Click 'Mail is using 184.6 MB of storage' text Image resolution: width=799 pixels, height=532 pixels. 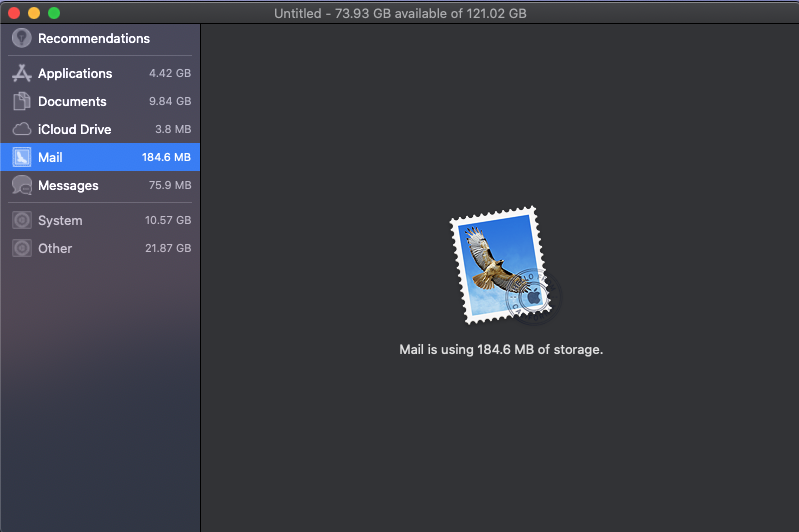tap(501, 350)
